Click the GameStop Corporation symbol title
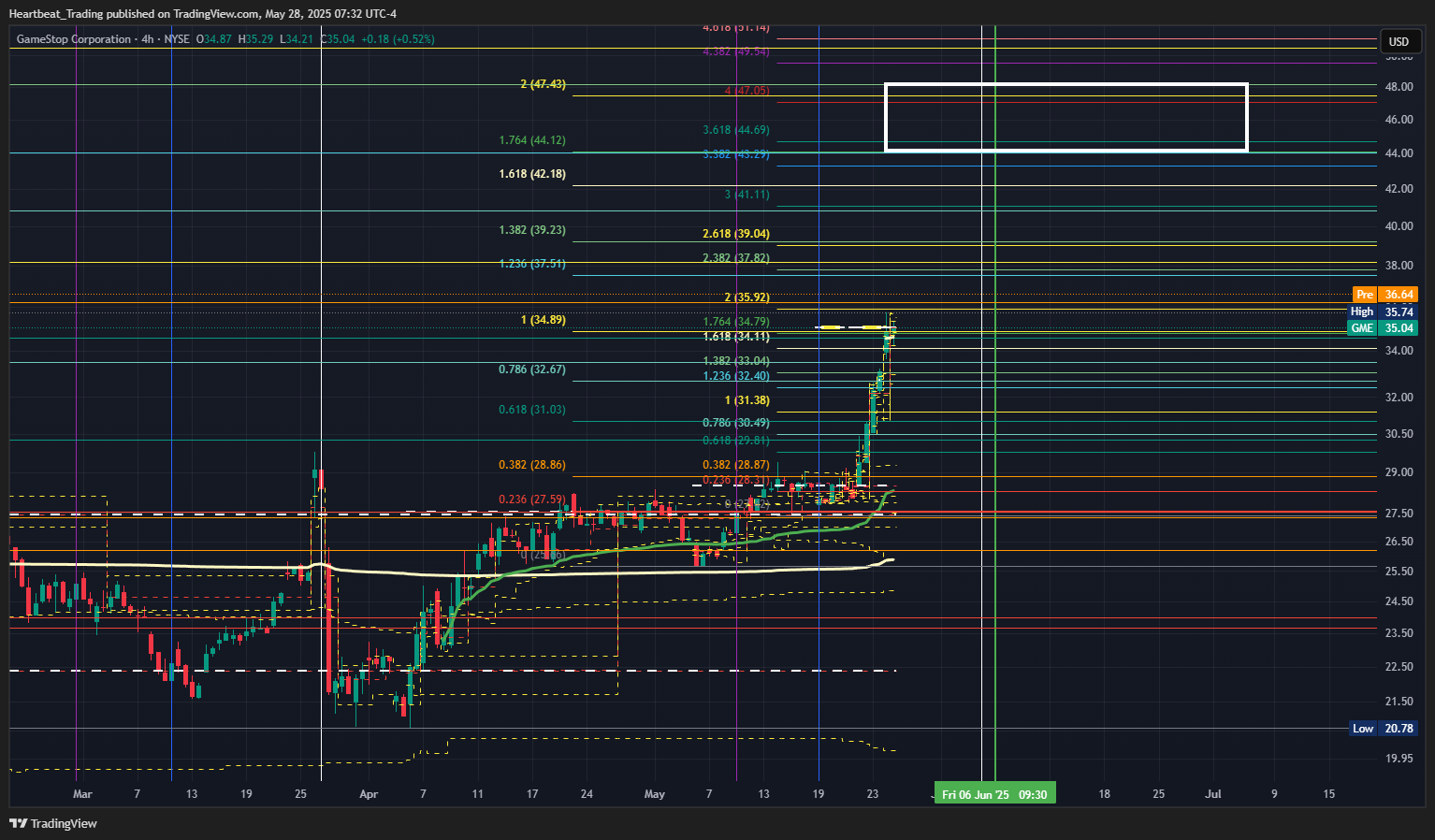Image resolution: width=1435 pixels, height=840 pixels. [74, 39]
